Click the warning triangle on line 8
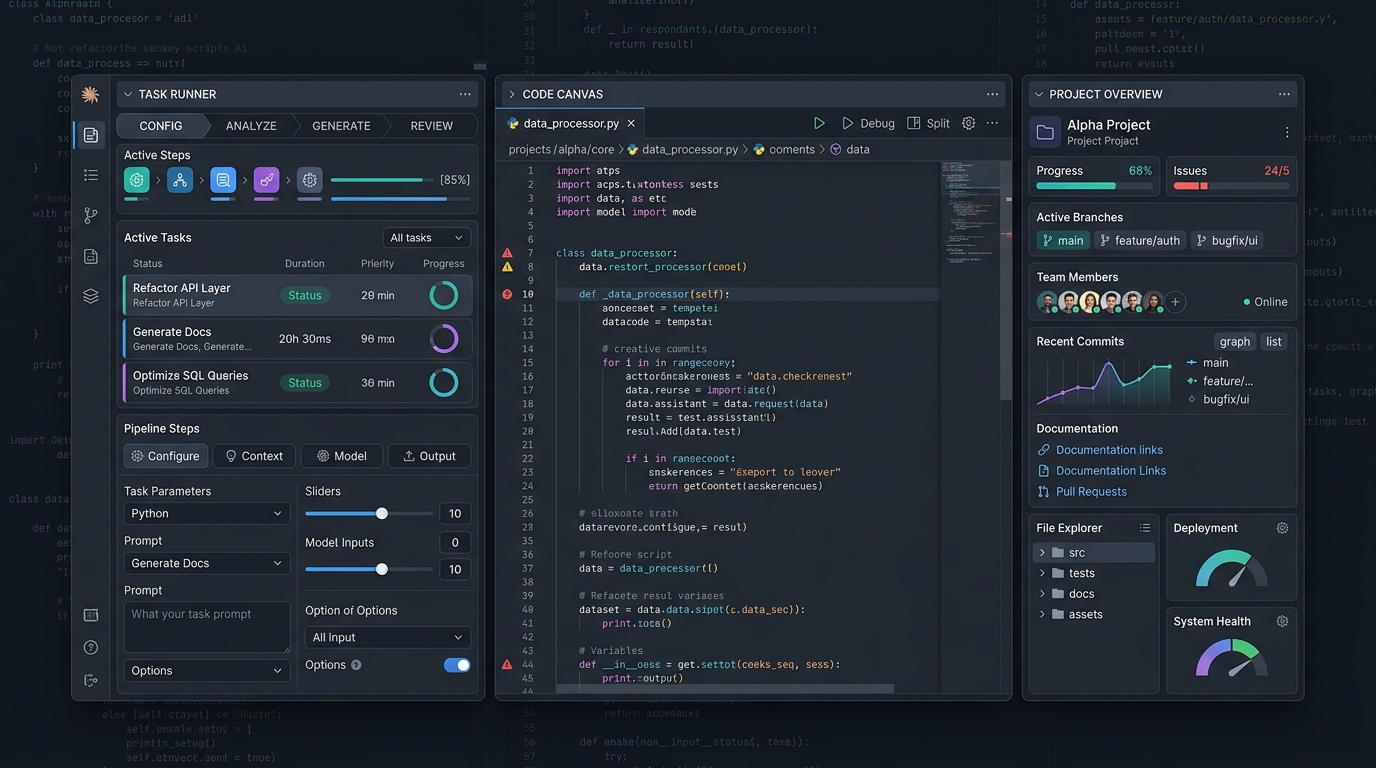 tap(507, 267)
